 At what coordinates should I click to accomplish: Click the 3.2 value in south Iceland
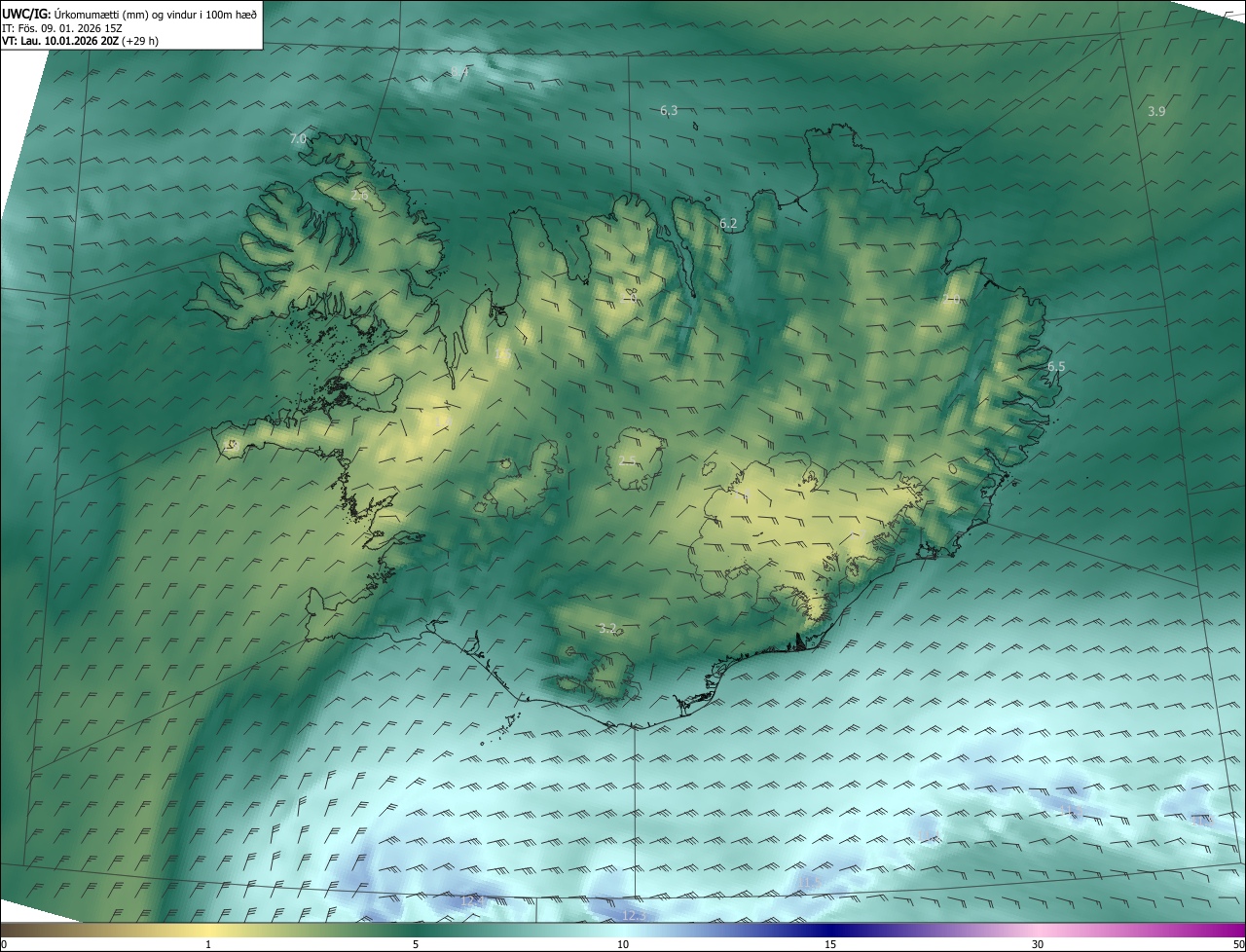coord(607,629)
